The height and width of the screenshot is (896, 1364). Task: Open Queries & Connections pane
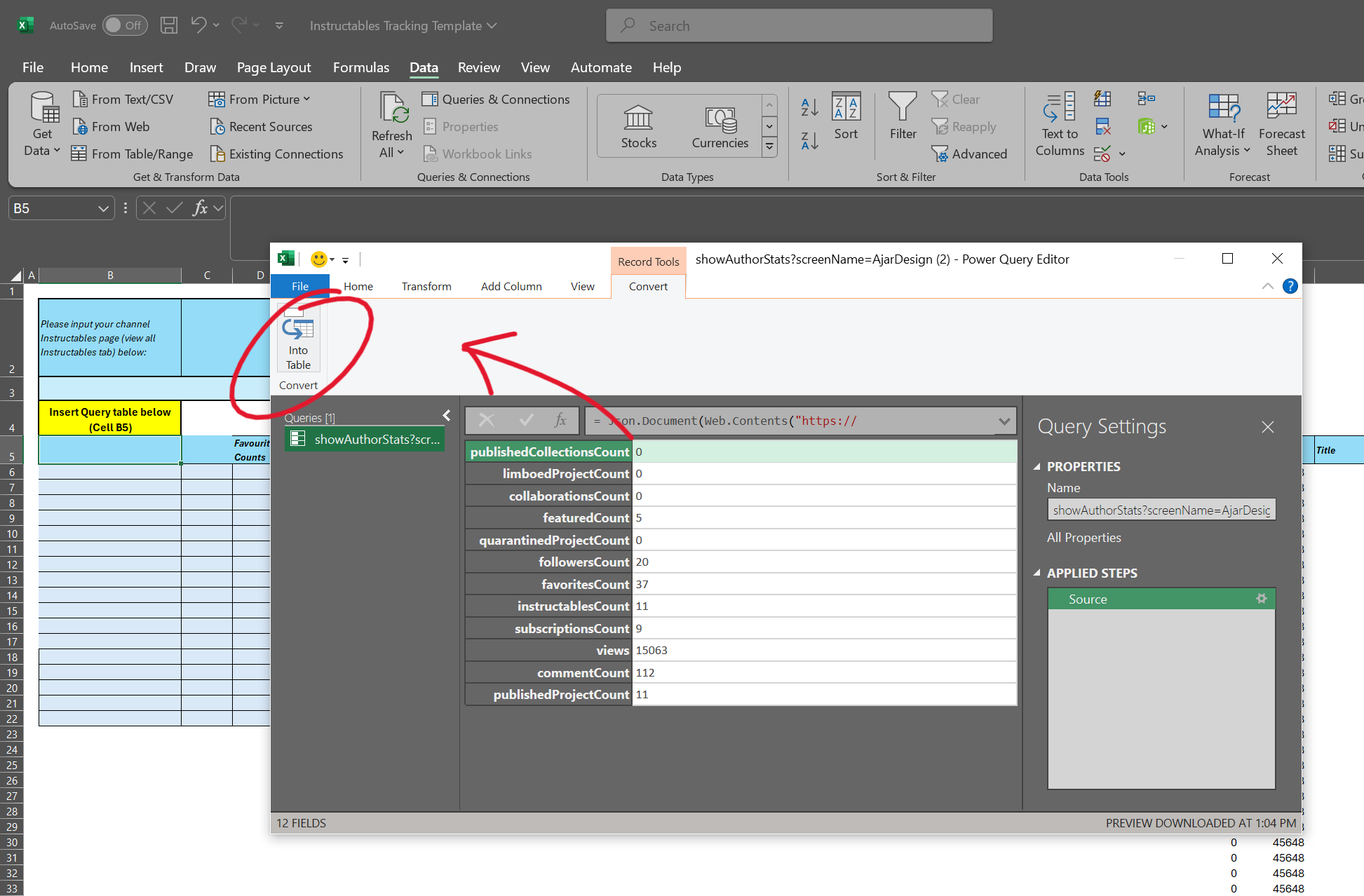496,100
